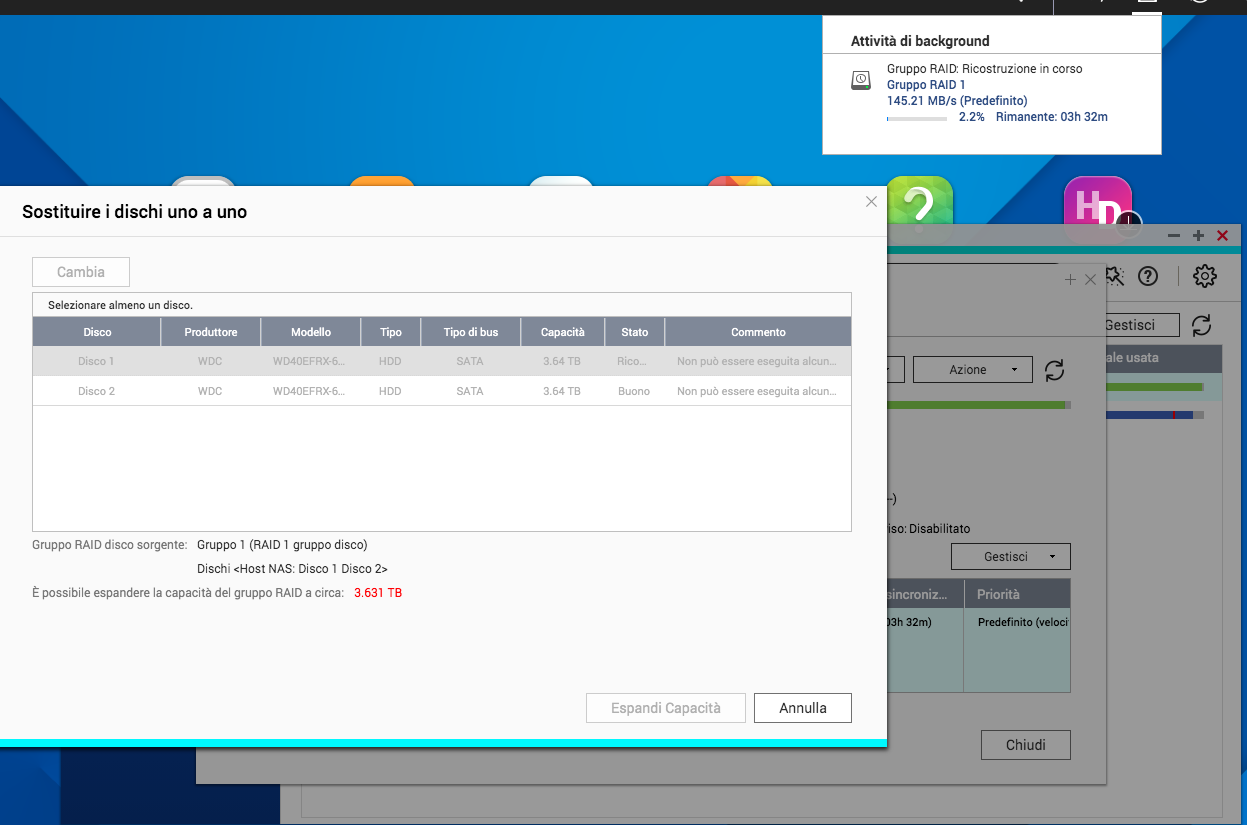
Task: Click the refresh icon next to Azione dropdown
Action: [1054, 370]
